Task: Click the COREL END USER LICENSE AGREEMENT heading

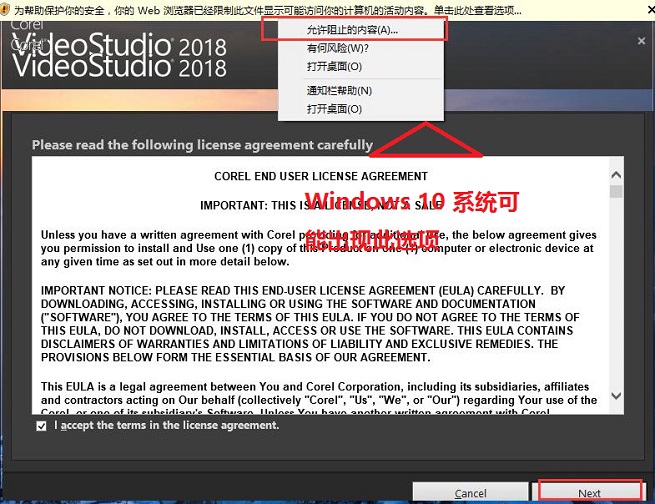Action: pos(321,176)
